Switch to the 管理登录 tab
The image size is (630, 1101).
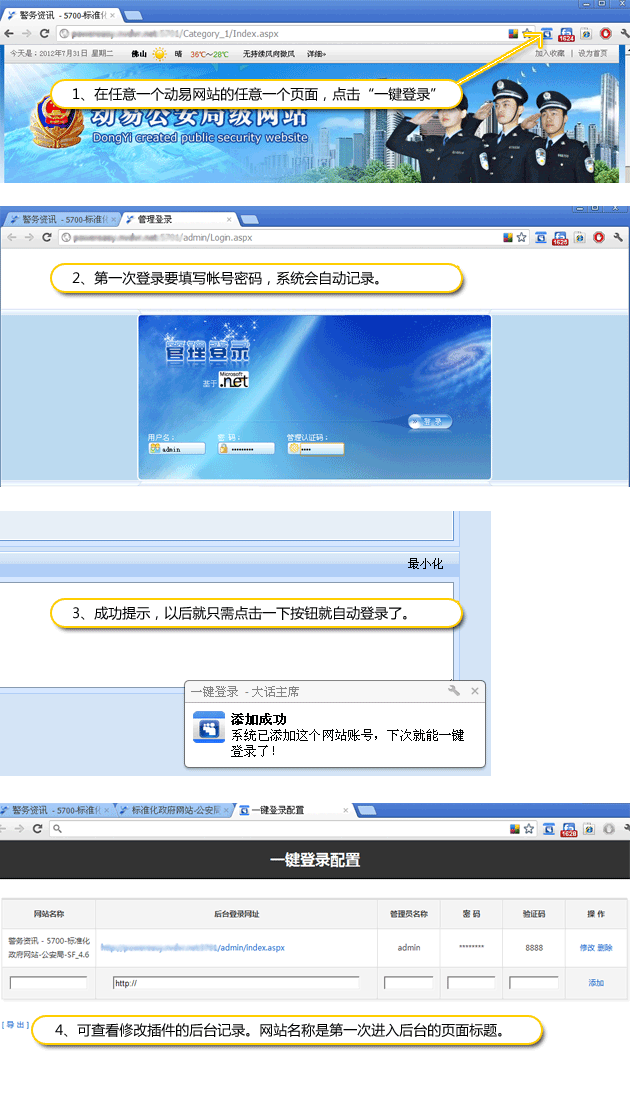[x=170, y=219]
